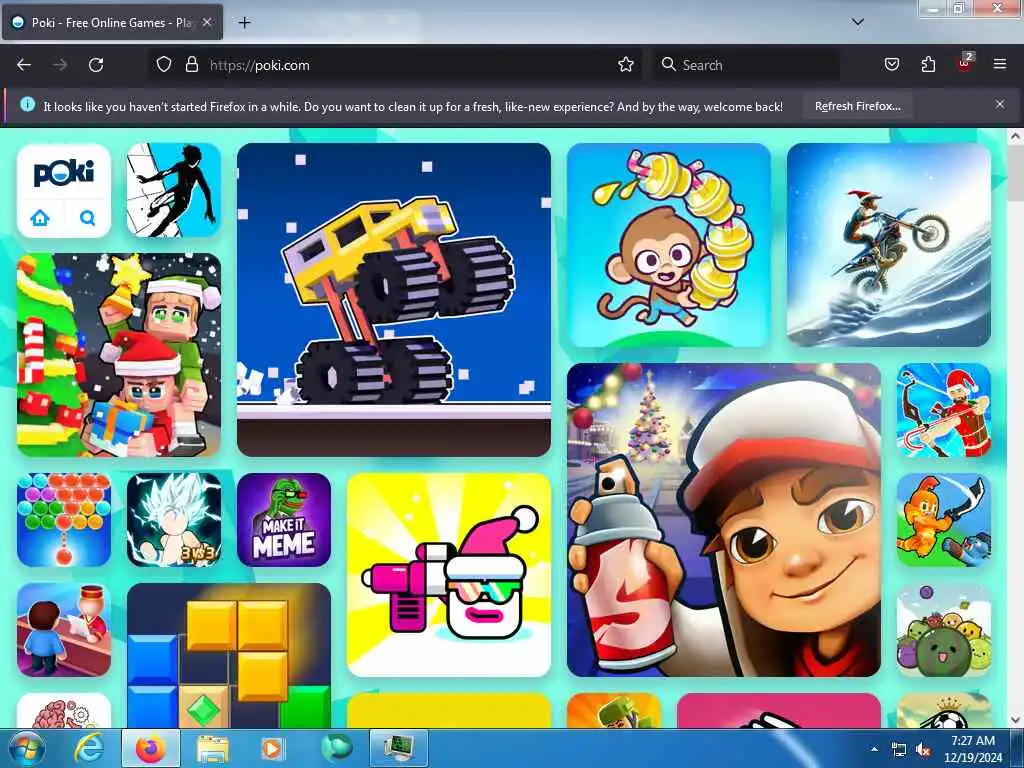Screen dimensions: 1024x768
Task: Click the Poki logo
Action: point(63,173)
